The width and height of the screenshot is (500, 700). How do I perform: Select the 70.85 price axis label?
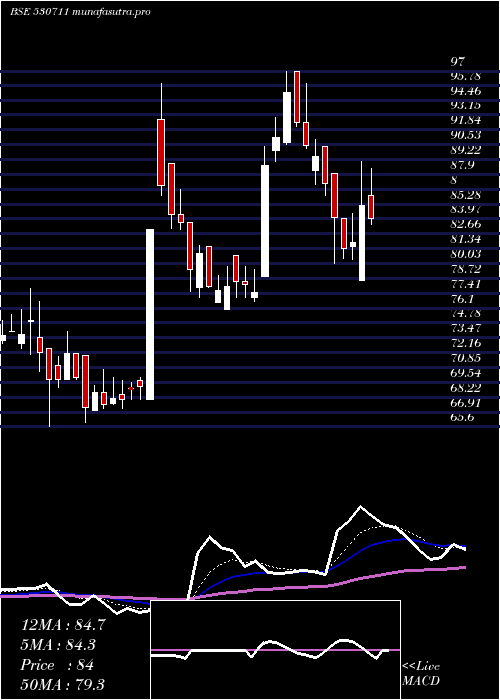pyautogui.click(x=465, y=358)
